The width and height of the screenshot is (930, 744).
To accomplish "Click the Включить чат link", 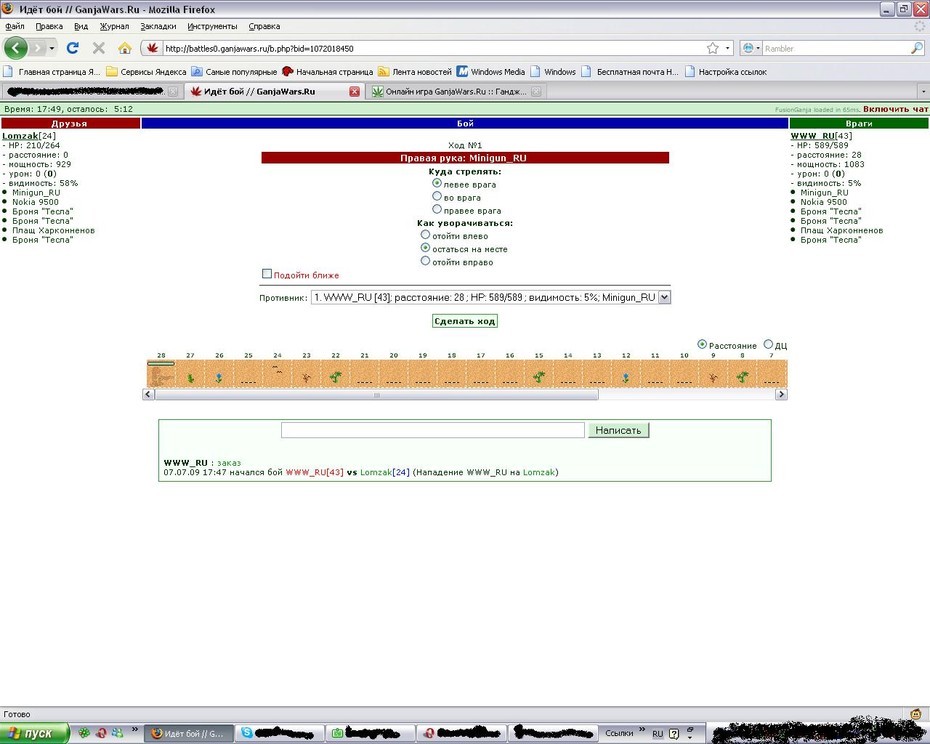I will pos(896,109).
